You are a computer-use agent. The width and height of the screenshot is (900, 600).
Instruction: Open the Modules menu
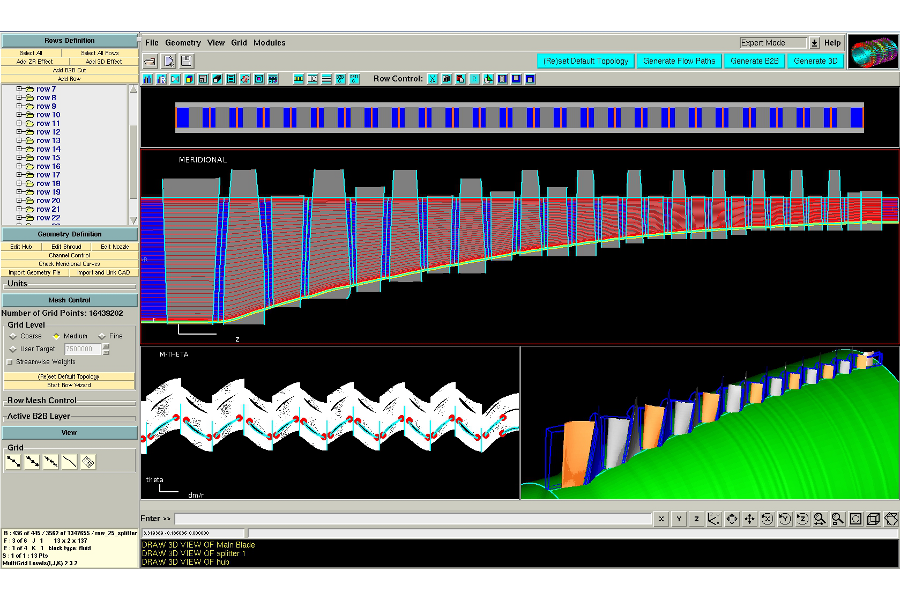tap(269, 43)
